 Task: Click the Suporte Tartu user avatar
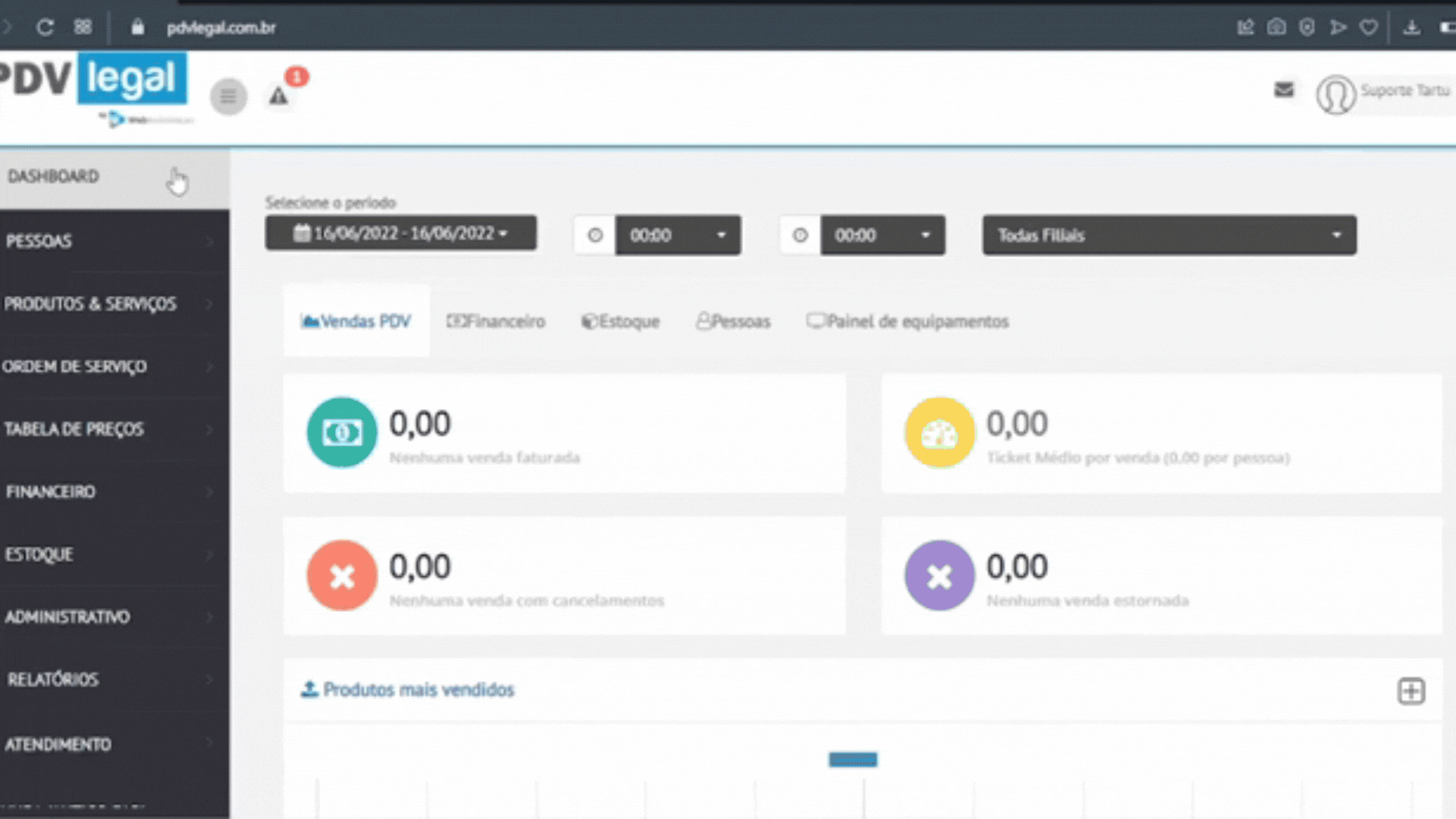click(1335, 94)
